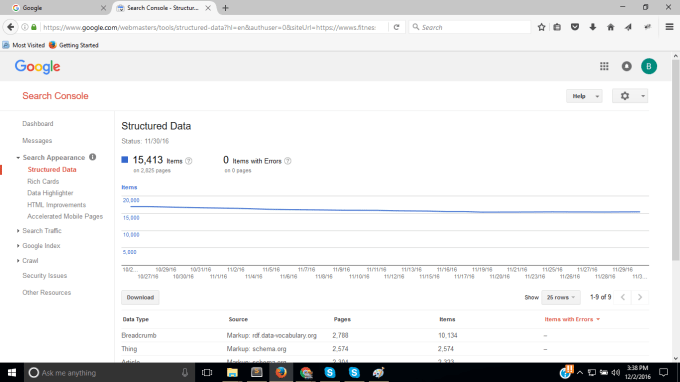Open Most Visited bookmarks folder

(x=23, y=45)
